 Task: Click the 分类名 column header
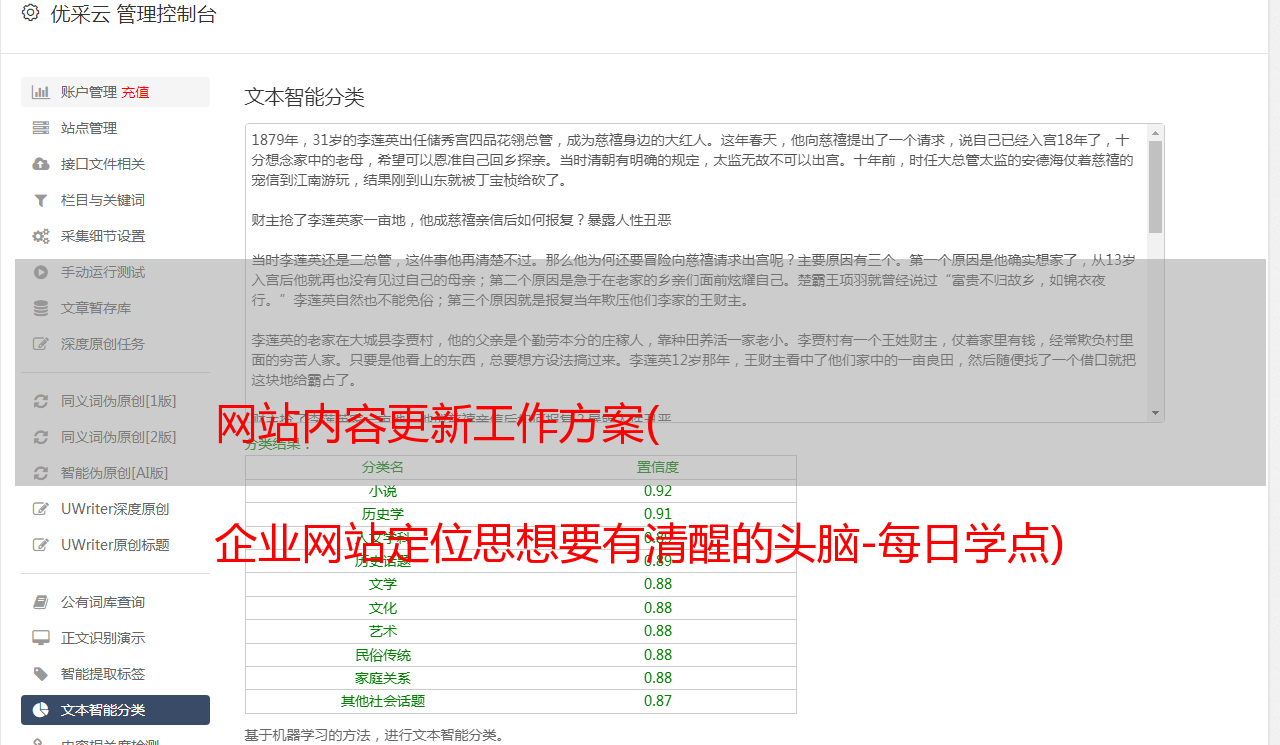point(383,467)
